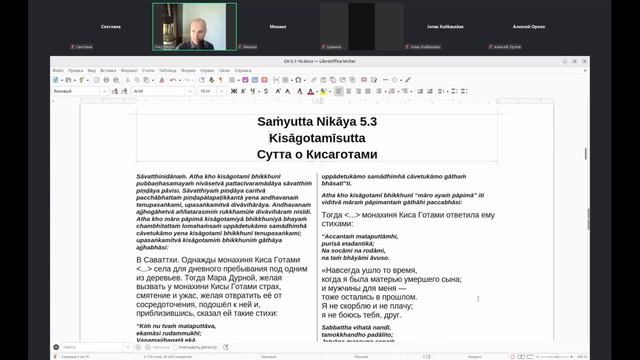The image size is (640, 360).
Task: Expand the font size dropdown
Action: coord(222,91)
